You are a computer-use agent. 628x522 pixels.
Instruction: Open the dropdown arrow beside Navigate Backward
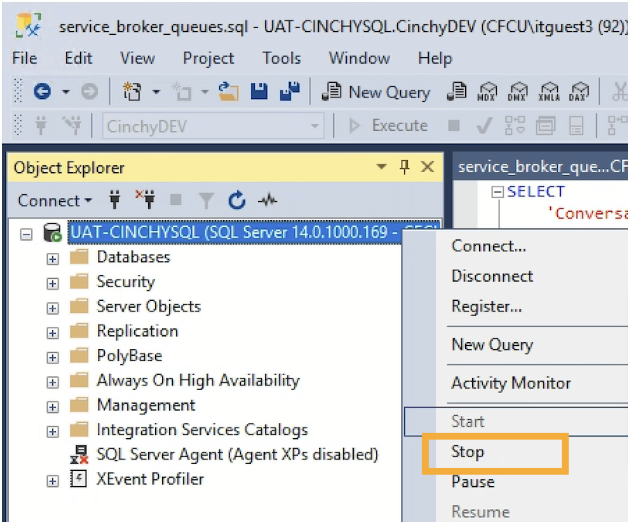point(66,92)
